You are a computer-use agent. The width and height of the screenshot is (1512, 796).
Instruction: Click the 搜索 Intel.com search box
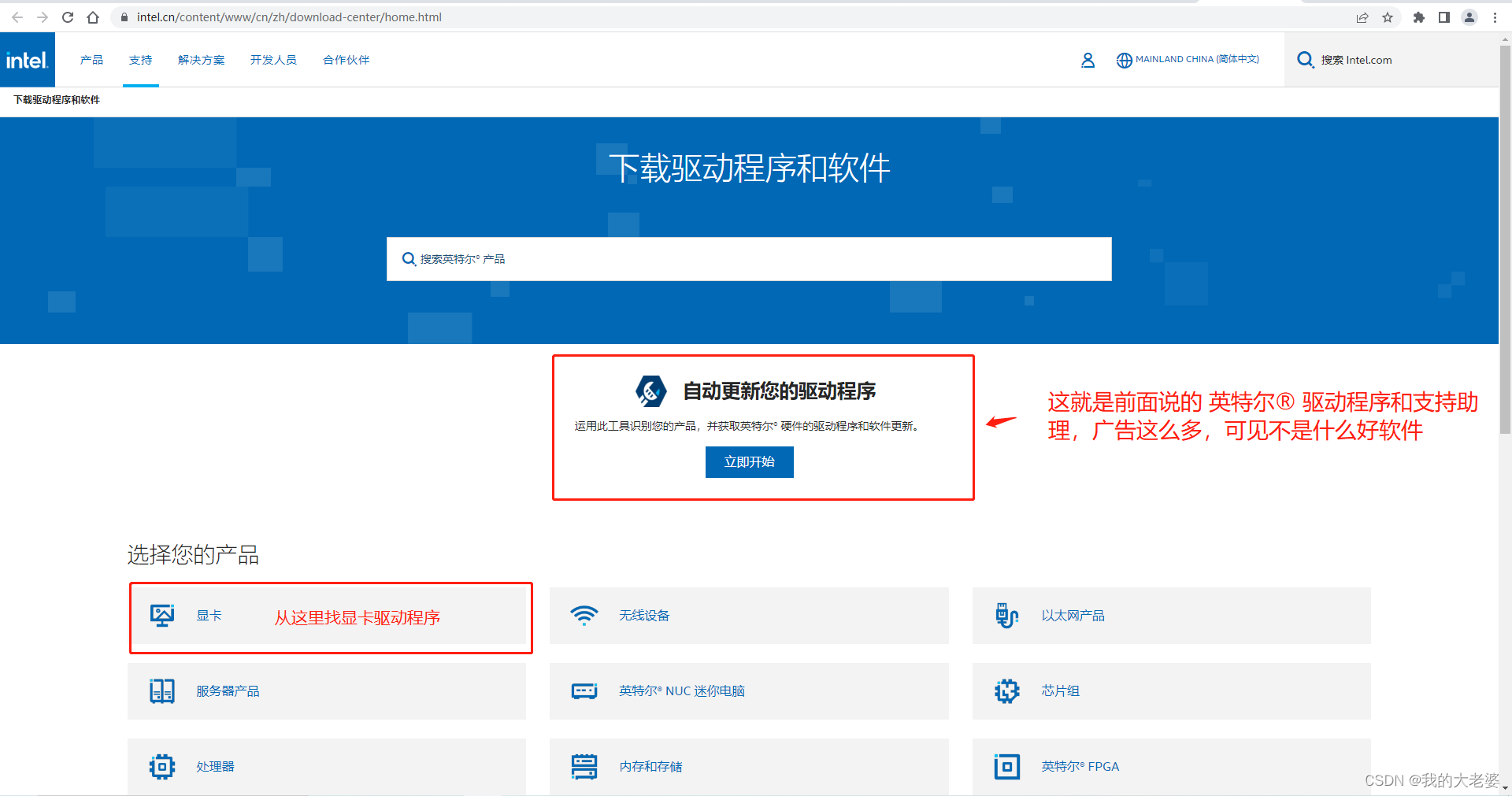click(x=1392, y=60)
